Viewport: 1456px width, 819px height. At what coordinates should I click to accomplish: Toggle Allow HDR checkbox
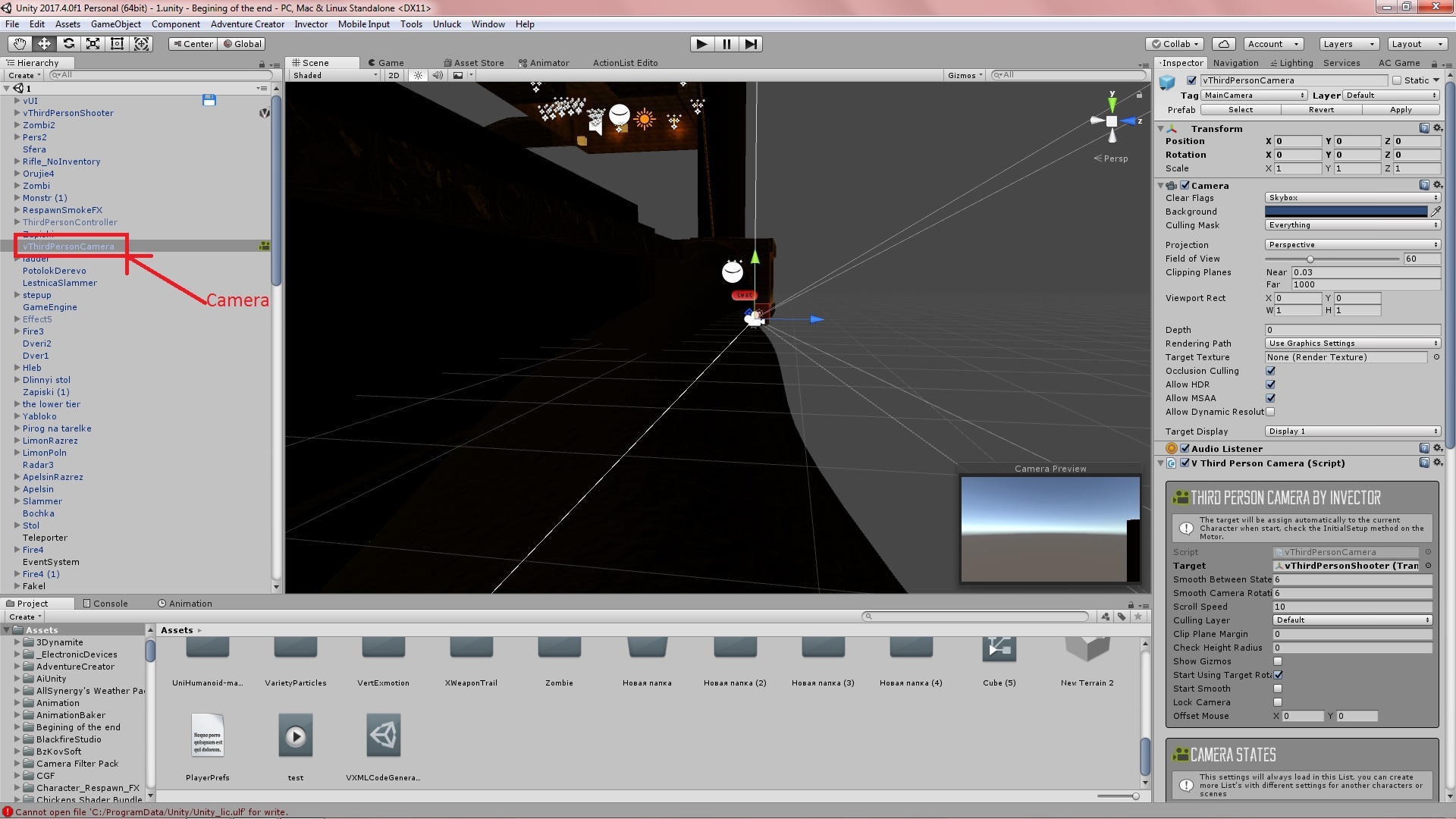1270,384
